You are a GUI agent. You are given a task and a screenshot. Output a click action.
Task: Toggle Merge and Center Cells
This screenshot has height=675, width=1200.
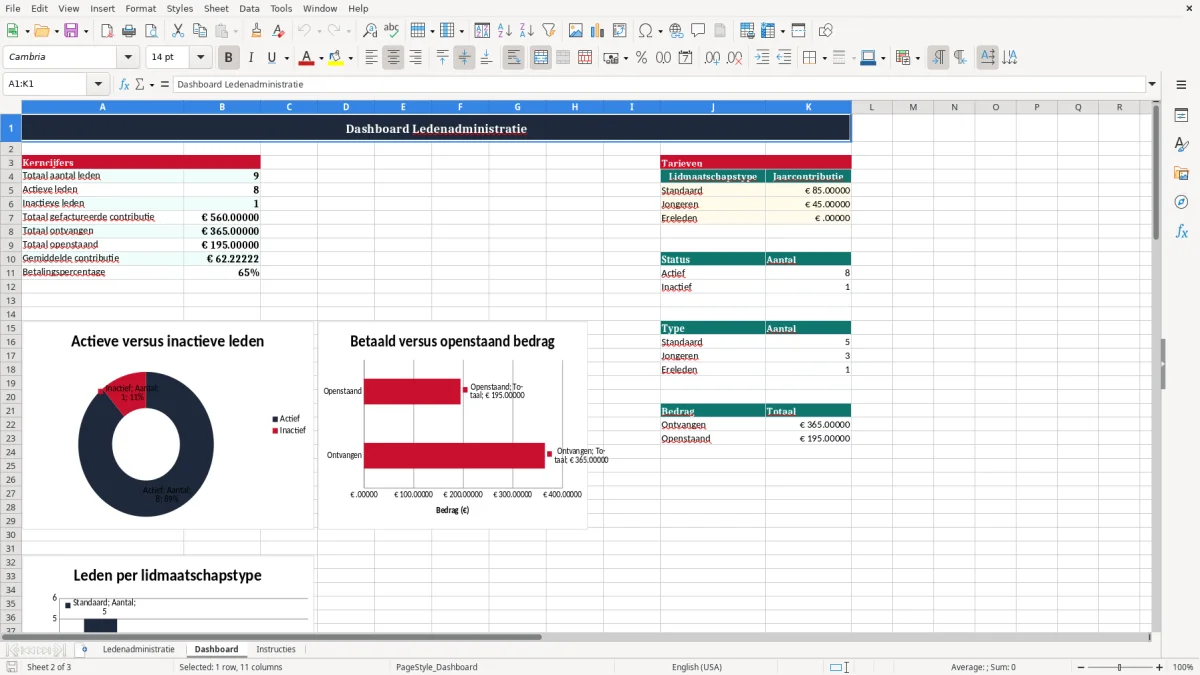click(x=541, y=58)
